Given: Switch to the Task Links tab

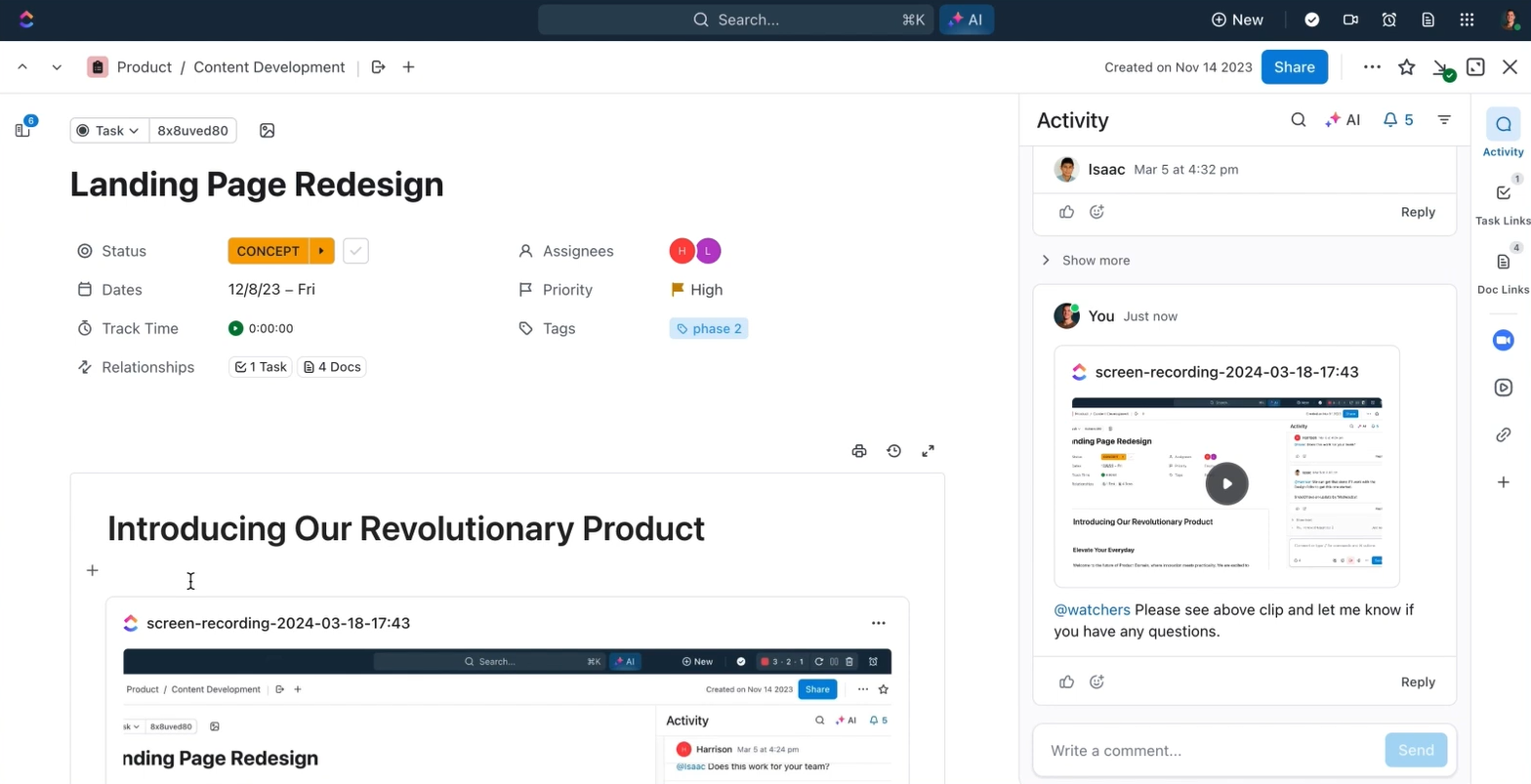Looking at the screenshot, I should [x=1503, y=202].
